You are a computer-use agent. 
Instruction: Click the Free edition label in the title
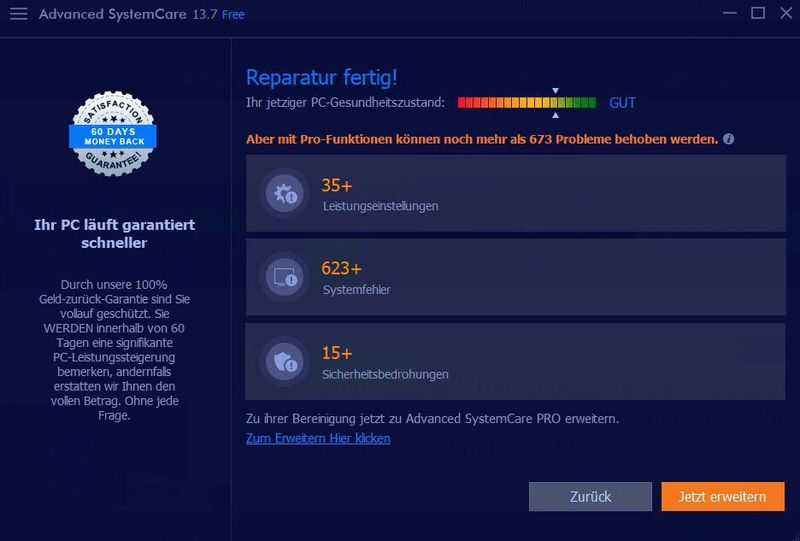tap(233, 15)
